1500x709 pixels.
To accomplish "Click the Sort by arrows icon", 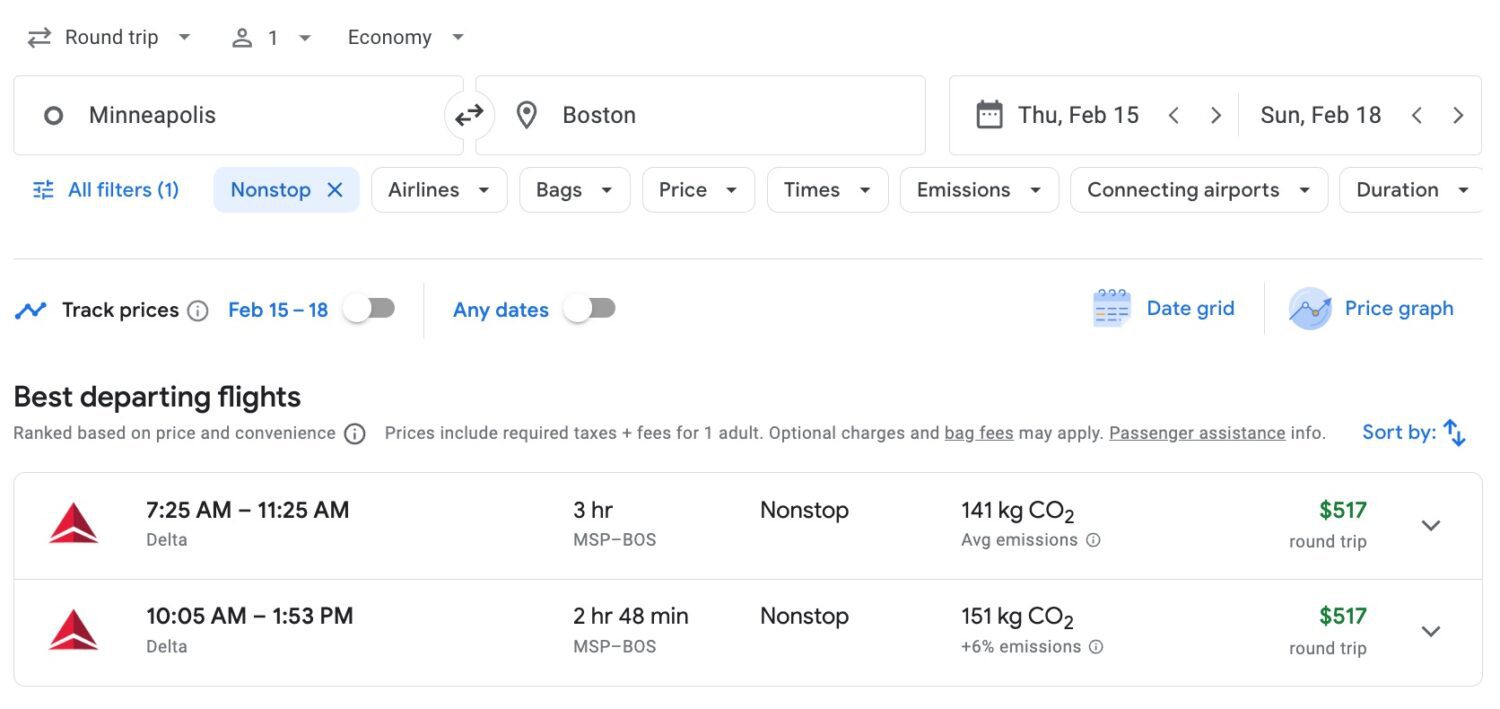I will click(1453, 432).
